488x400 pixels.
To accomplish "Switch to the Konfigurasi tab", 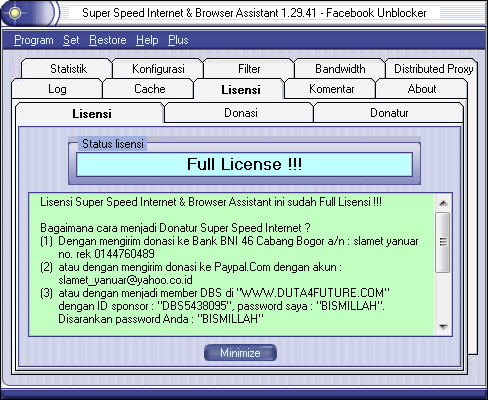I will 158,69.
